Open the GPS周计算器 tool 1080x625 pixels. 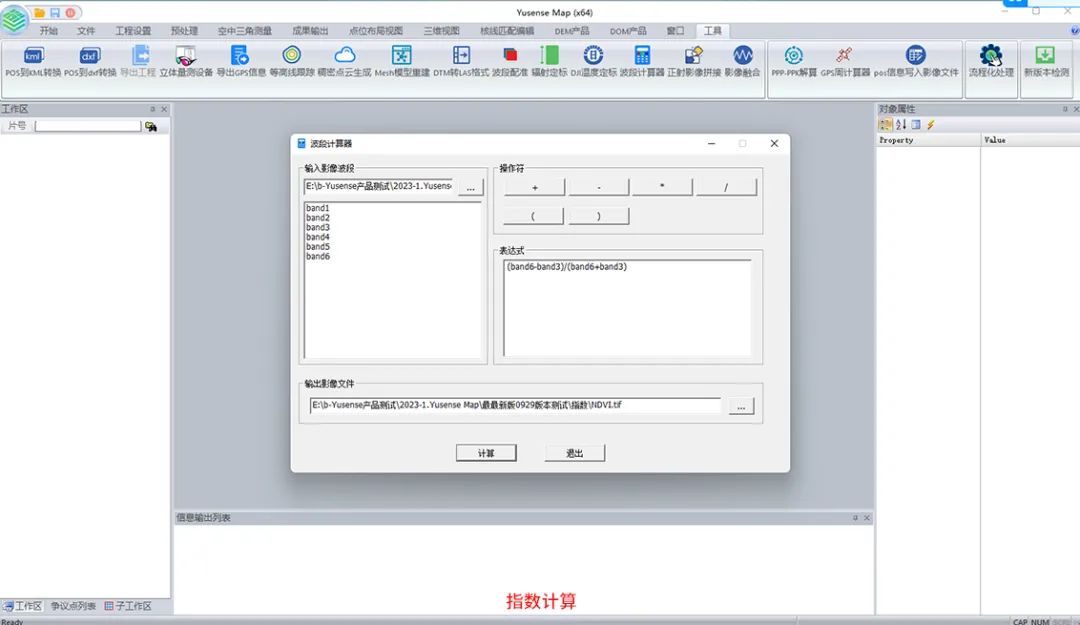pos(845,57)
